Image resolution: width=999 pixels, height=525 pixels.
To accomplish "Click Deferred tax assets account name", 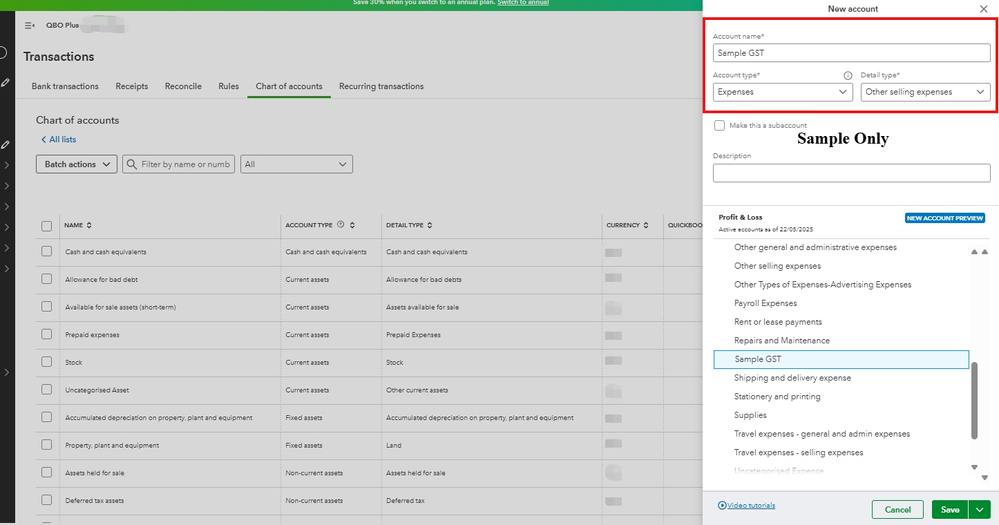I will [x=94, y=501].
